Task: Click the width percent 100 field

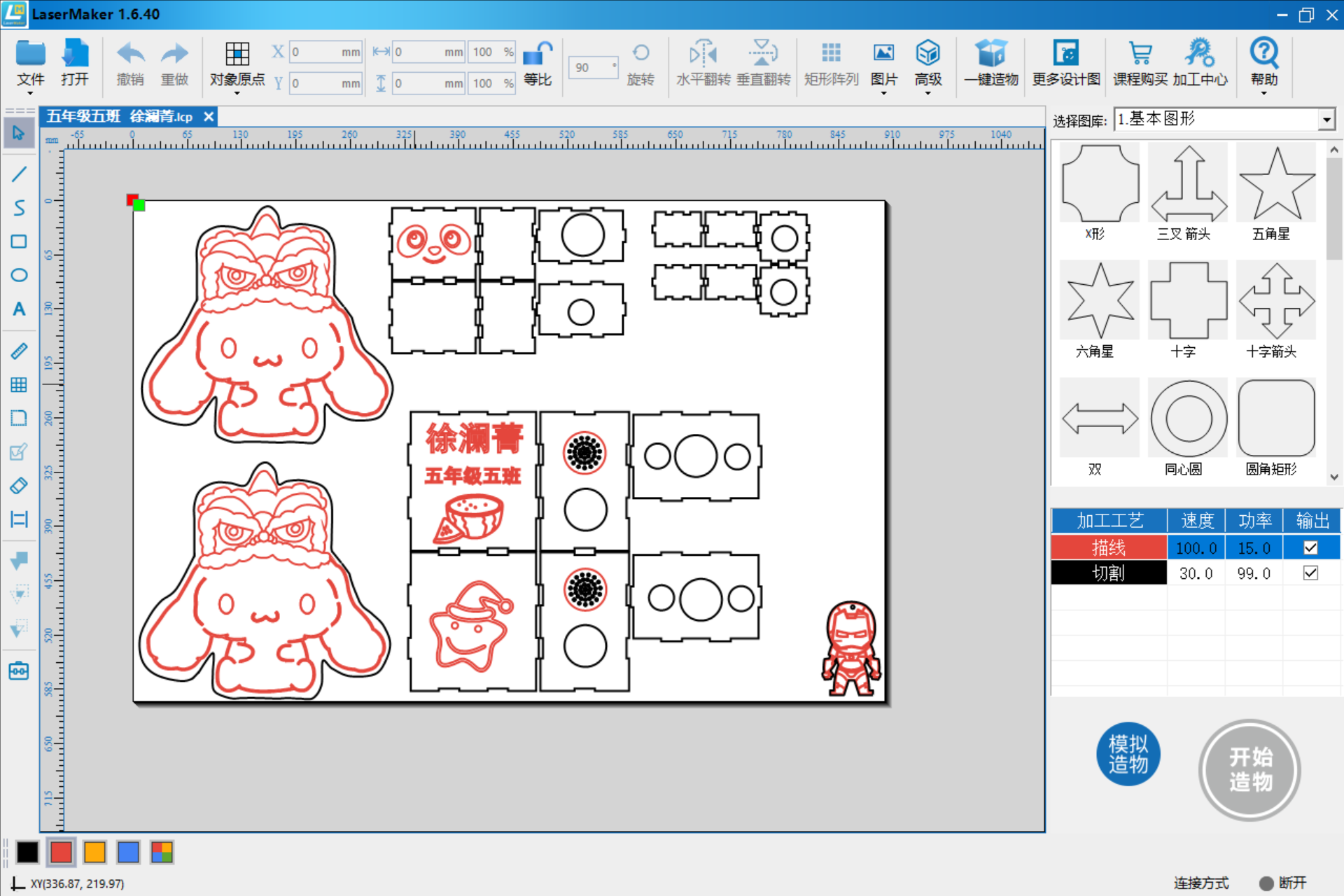Action: [x=491, y=52]
